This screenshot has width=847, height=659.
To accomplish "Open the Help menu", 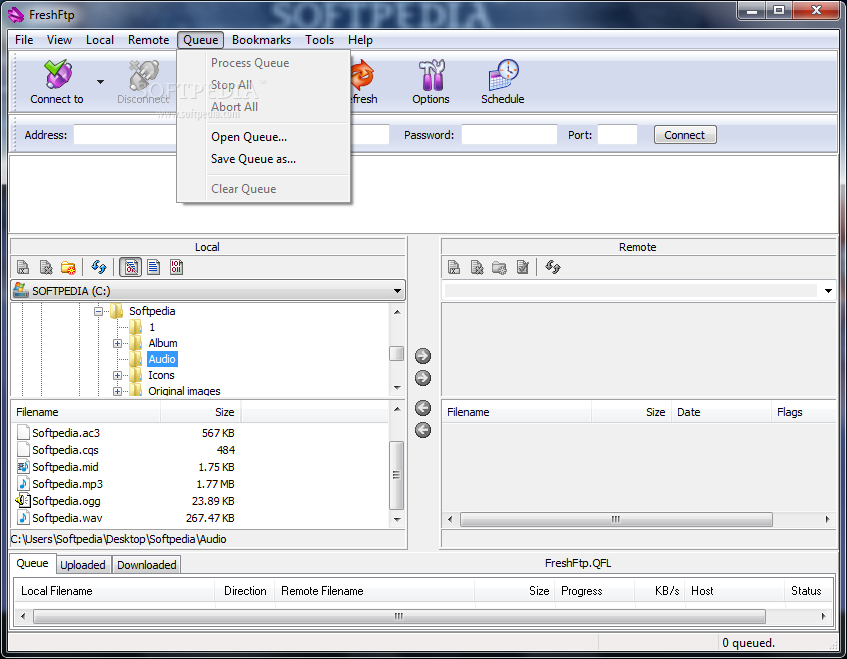I will point(360,40).
